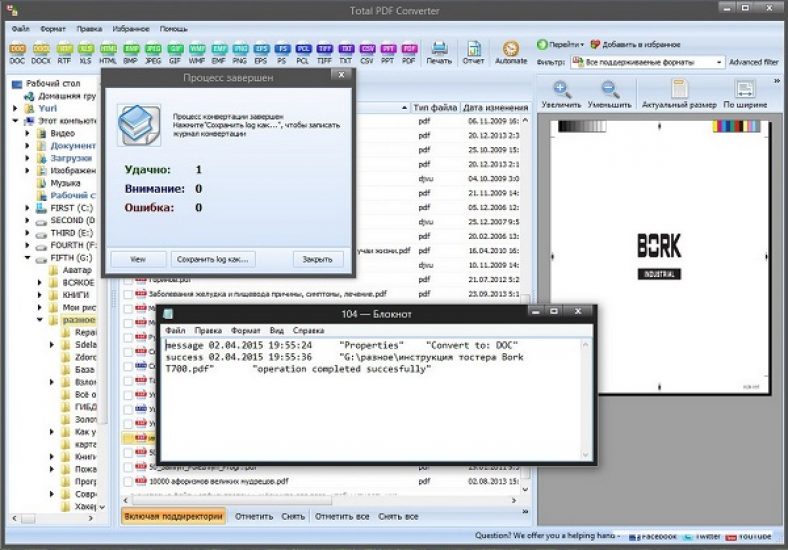Open the YouTube link in status bar

pyautogui.click(x=748, y=536)
